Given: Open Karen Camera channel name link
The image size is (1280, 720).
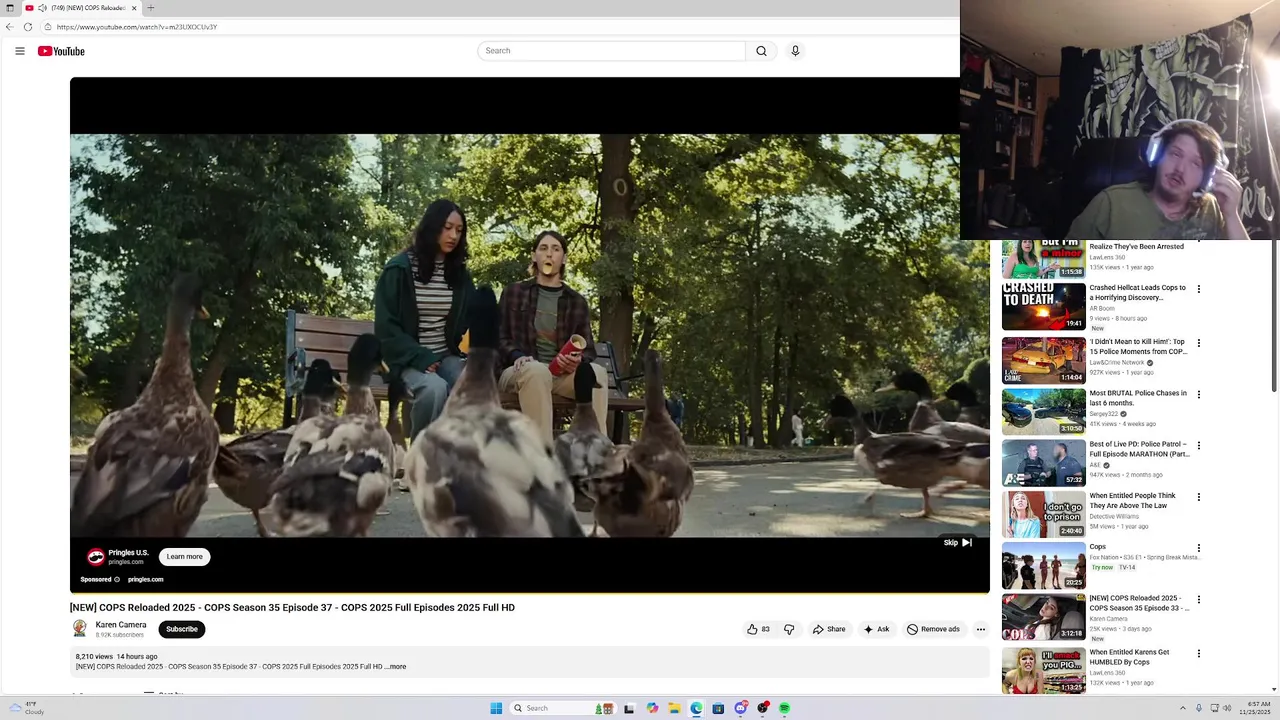Looking at the screenshot, I should 121,625.
